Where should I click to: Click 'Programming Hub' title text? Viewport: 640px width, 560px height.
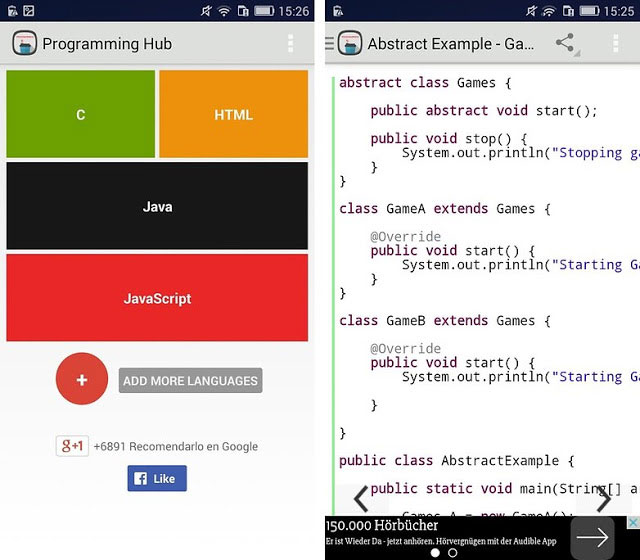coord(107,44)
